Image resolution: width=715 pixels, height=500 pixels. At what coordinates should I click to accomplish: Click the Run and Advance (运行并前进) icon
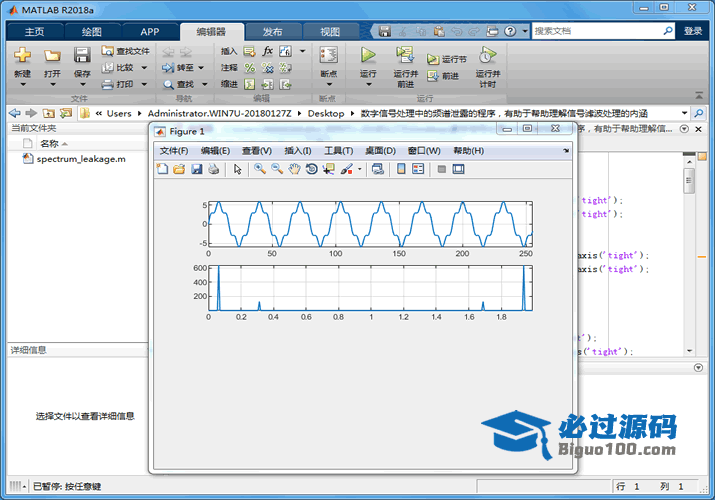click(405, 55)
